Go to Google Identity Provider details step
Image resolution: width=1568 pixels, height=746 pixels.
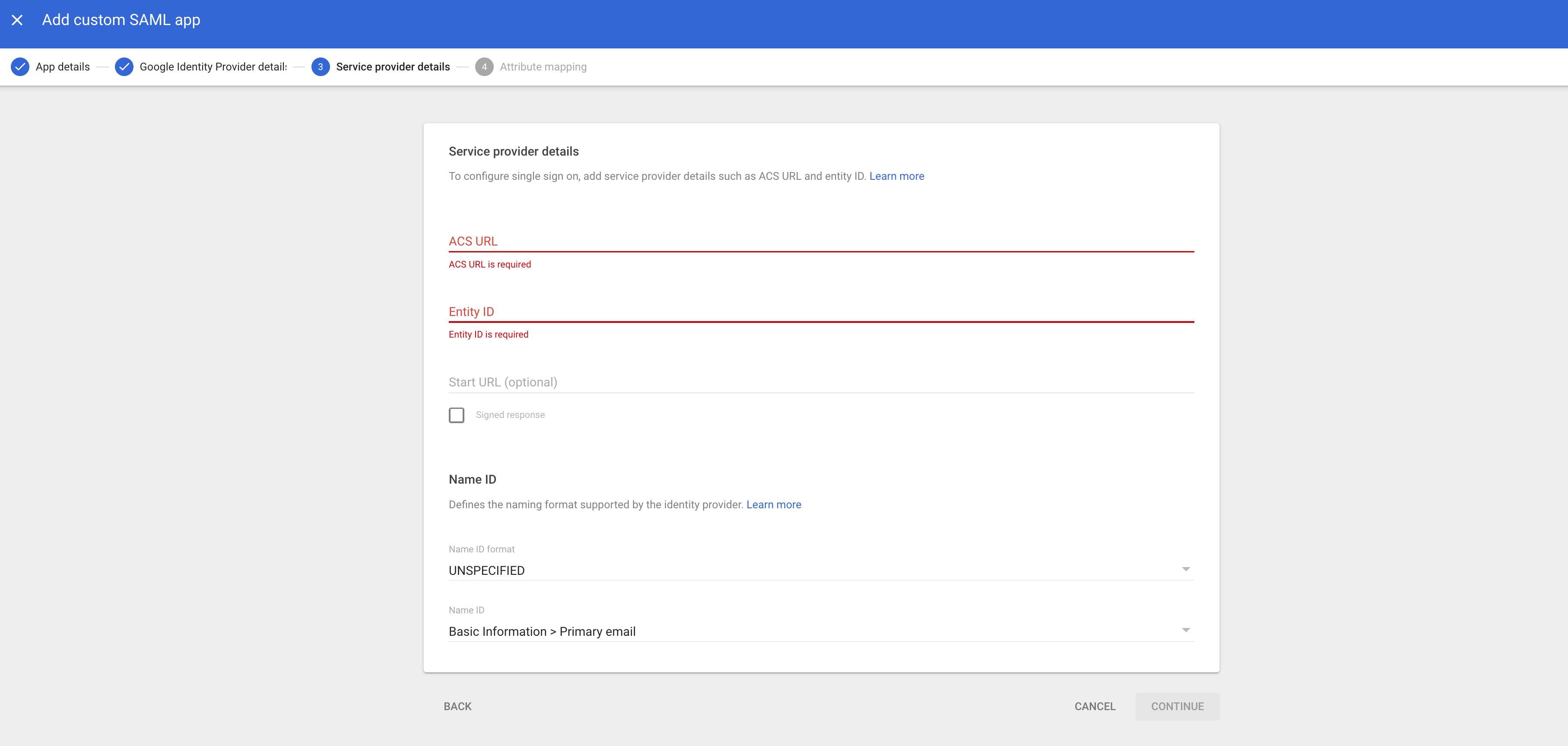(x=213, y=67)
